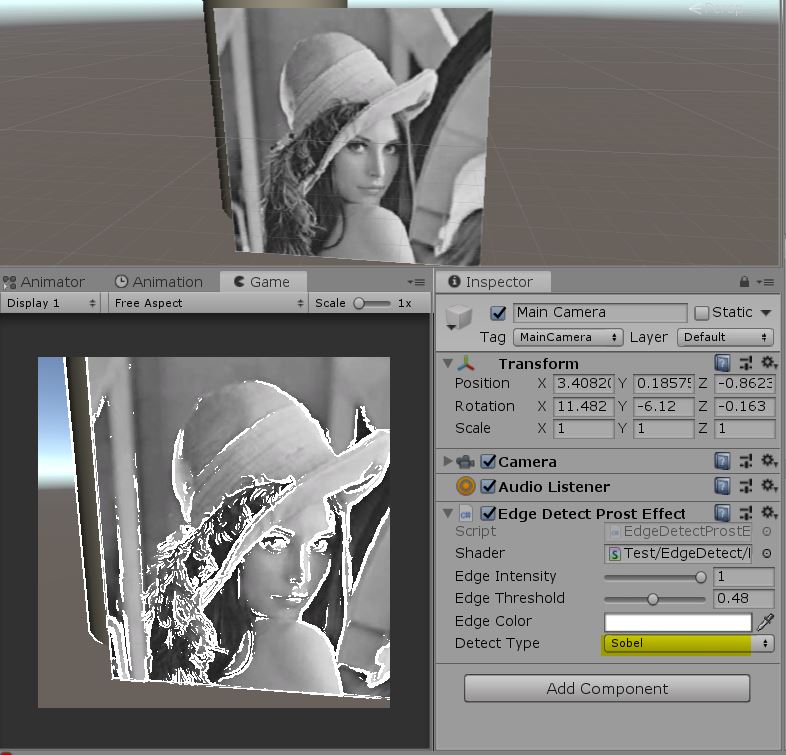Image resolution: width=786 pixels, height=755 pixels.
Task: Adjust the Edge Threshold slider handle
Action: coord(653,599)
